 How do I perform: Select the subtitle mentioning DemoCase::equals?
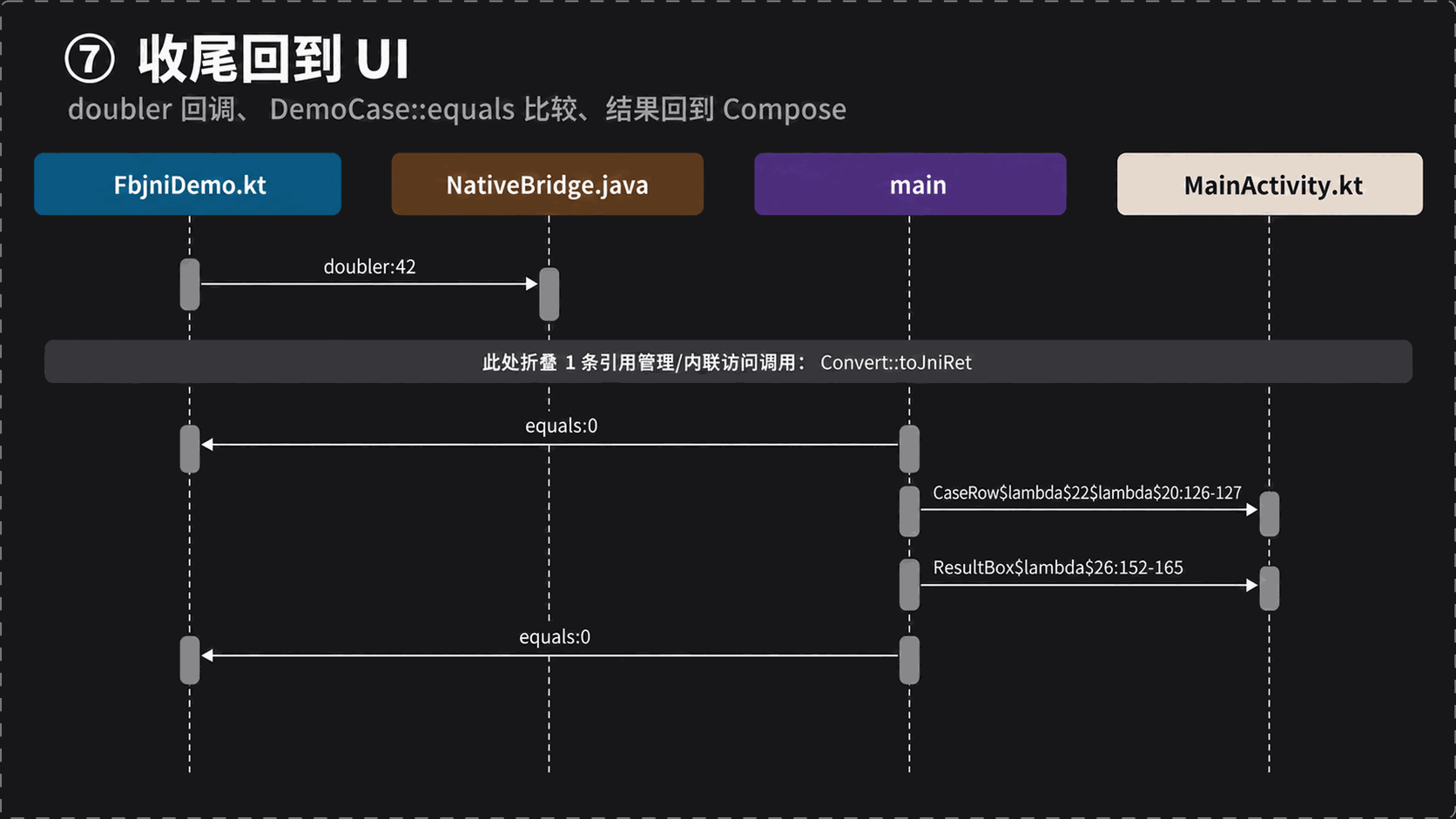(457, 109)
